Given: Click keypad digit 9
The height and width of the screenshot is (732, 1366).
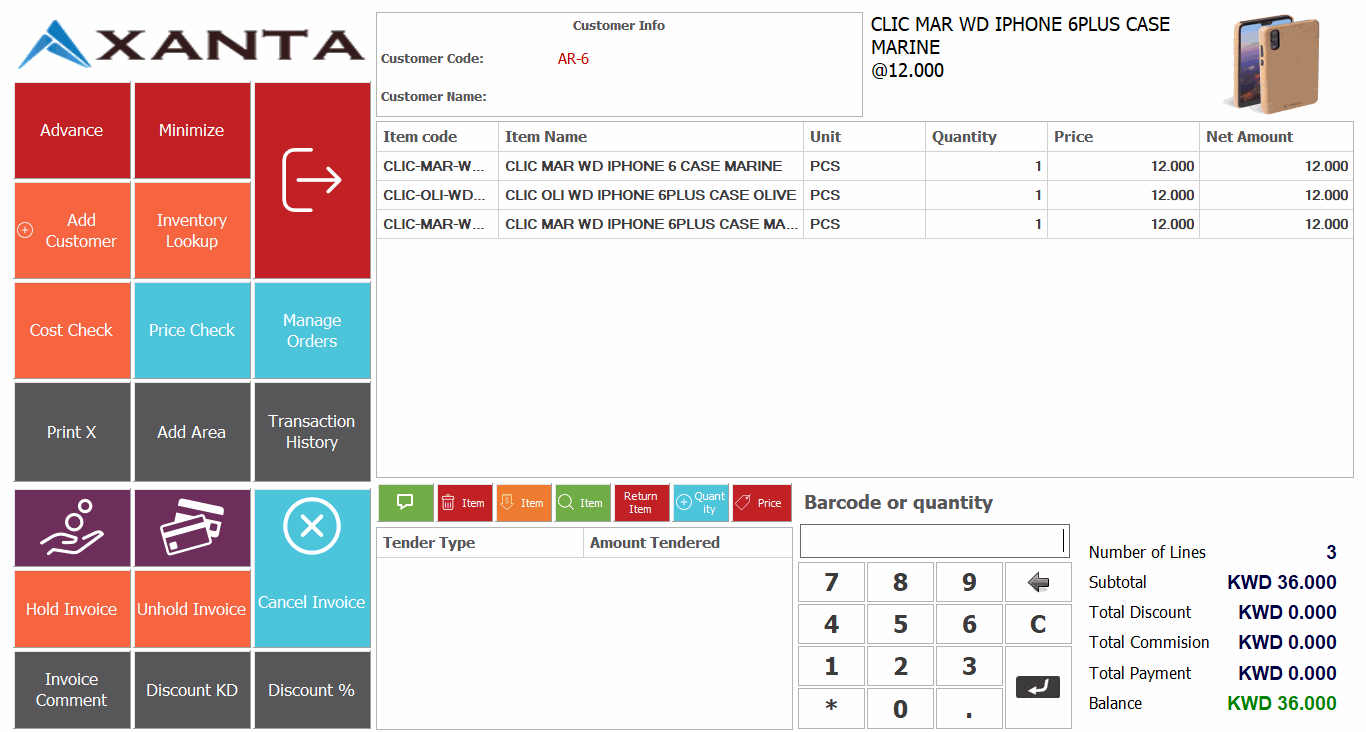Looking at the screenshot, I should tap(969, 582).
